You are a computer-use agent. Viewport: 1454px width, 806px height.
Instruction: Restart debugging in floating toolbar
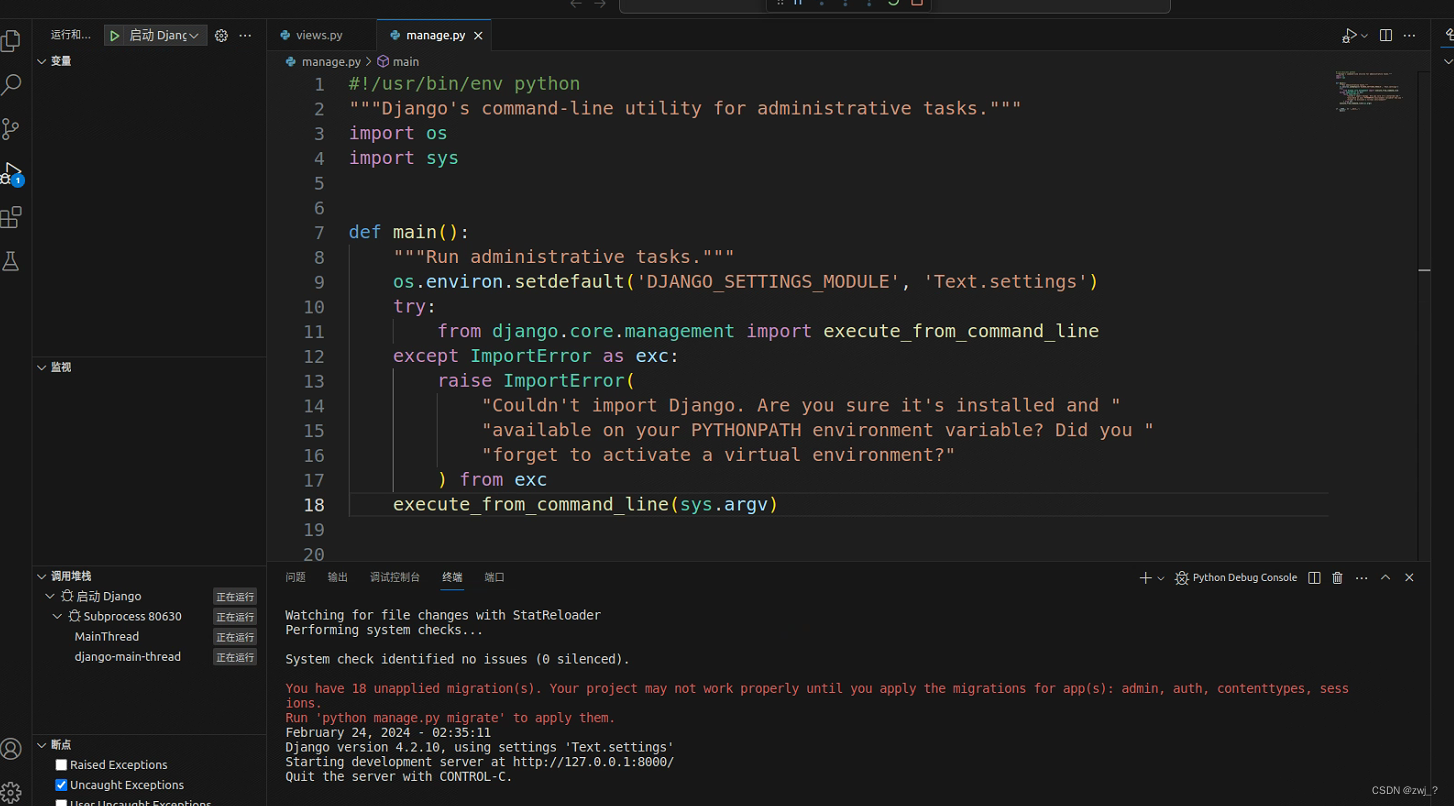coord(894,3)
